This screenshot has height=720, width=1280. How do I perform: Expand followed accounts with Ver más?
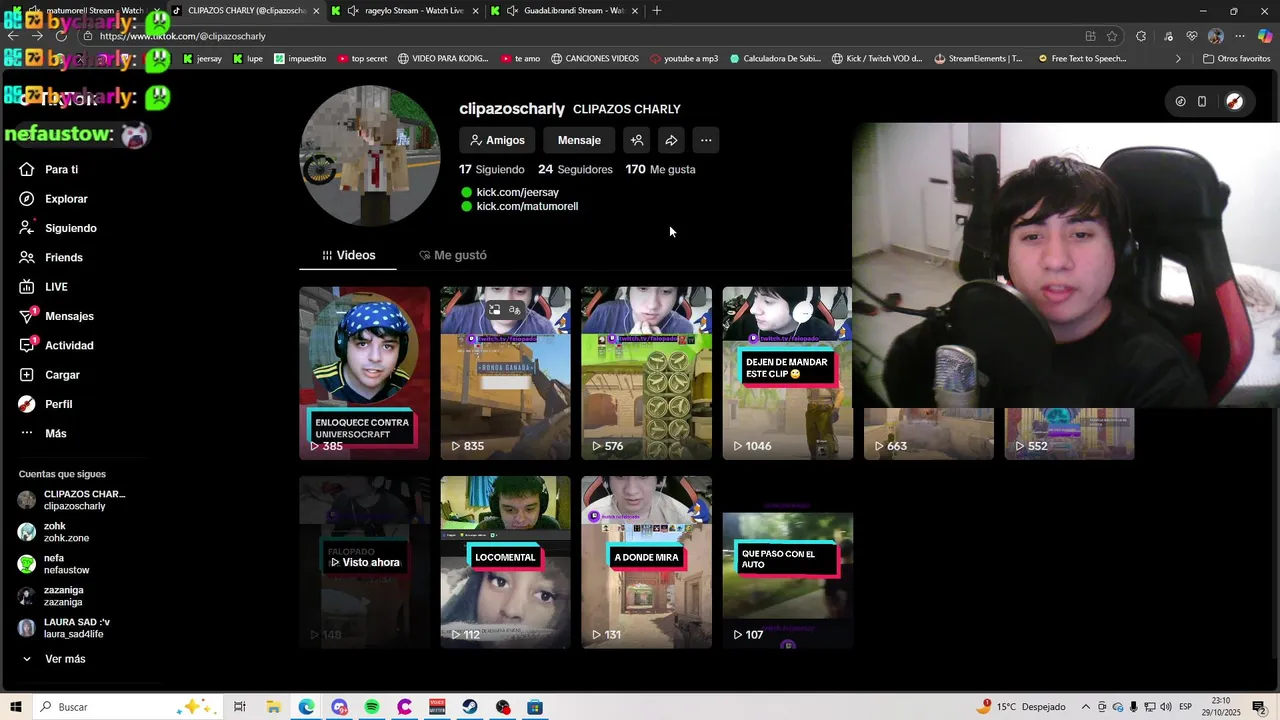point(65,659)
